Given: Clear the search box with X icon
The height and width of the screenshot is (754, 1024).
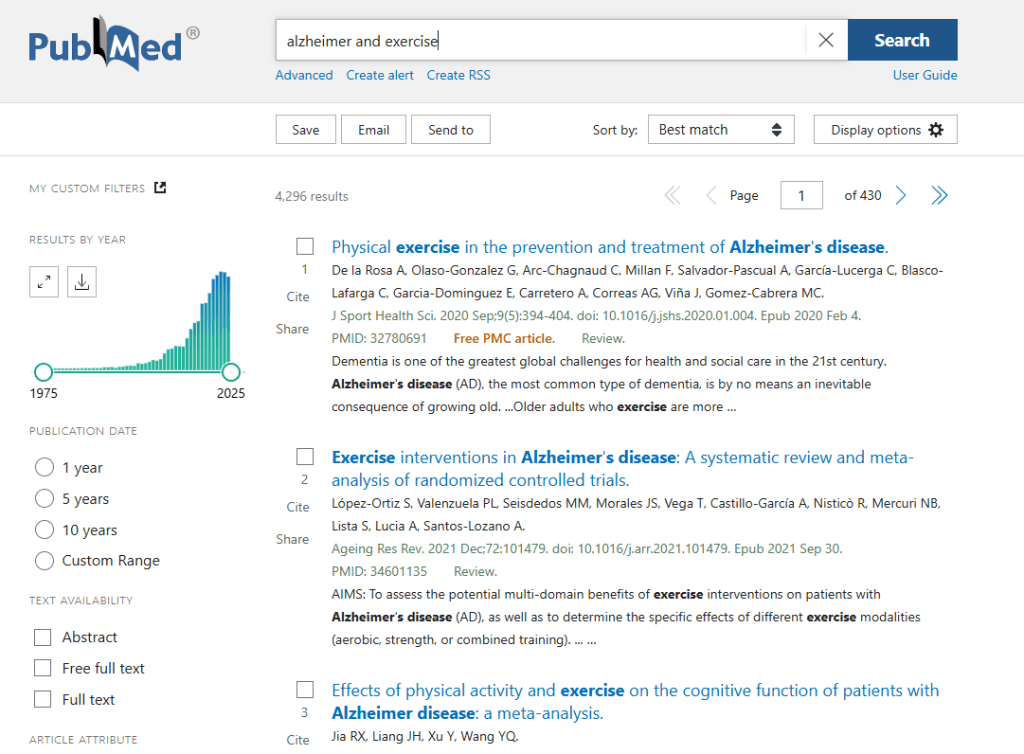Looking at the screenshot, I should tap(826, 41).
